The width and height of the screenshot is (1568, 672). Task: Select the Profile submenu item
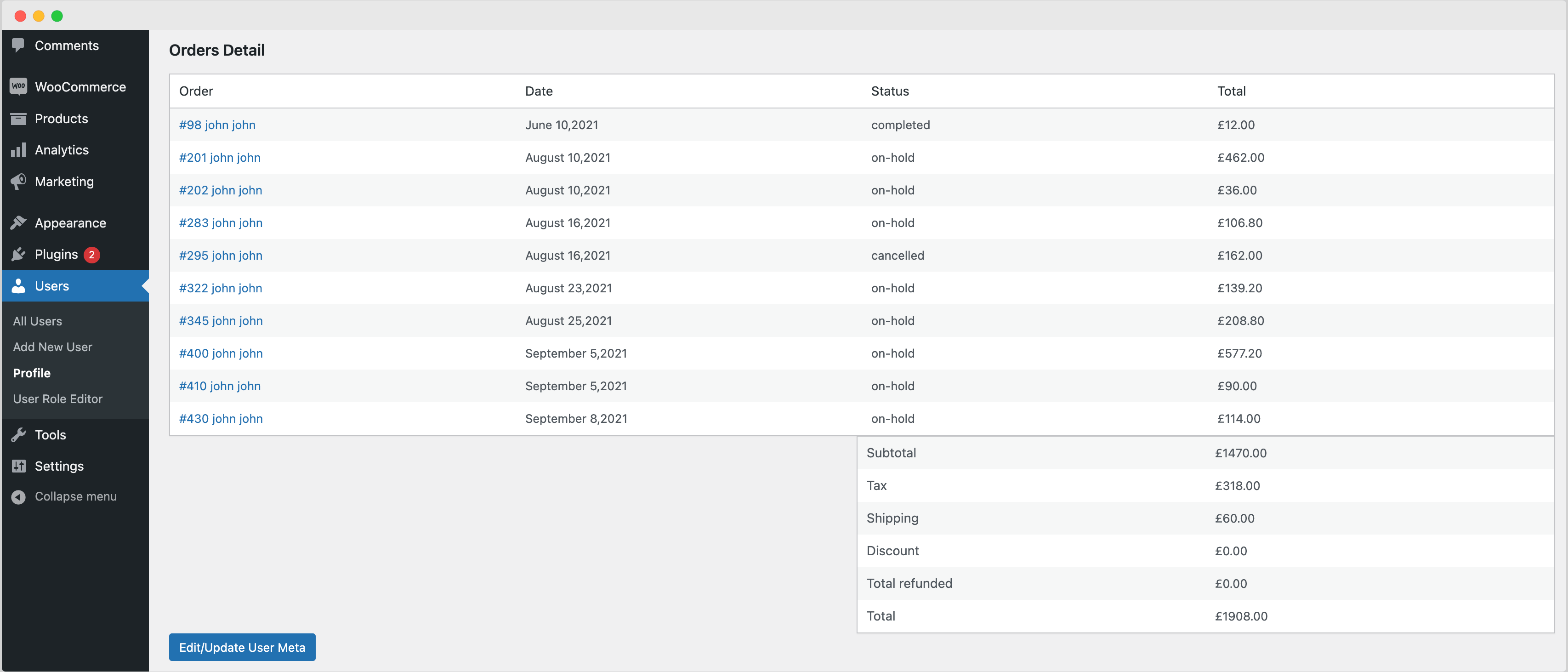[x=32, y=373]
